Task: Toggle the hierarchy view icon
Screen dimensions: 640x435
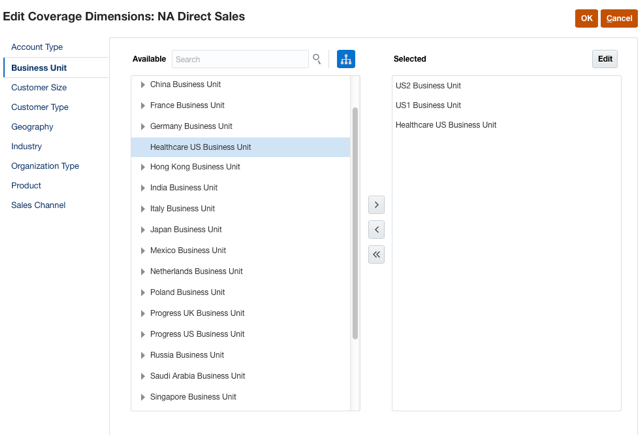Action: point(346,59)
